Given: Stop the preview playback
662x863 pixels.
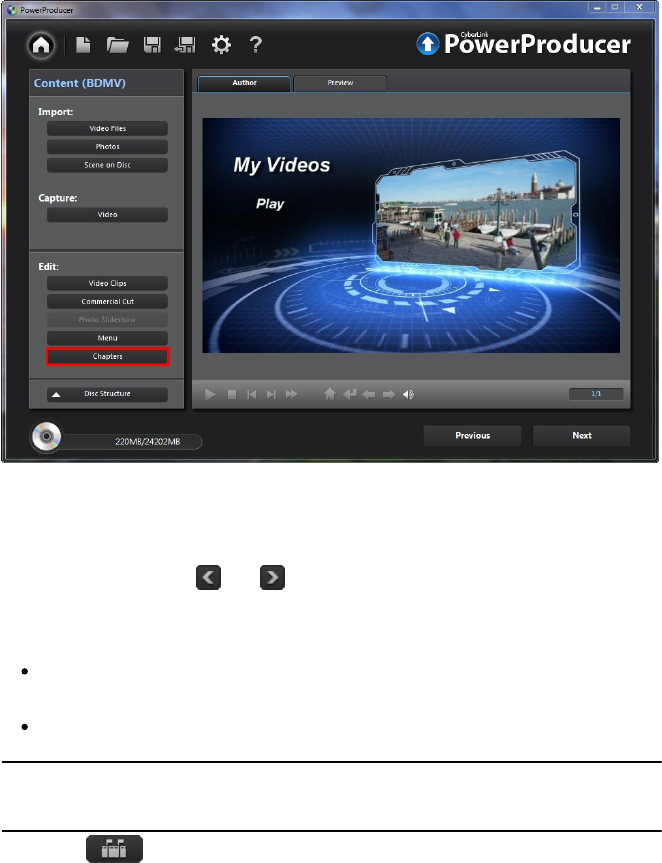Looking at the screenshot, I should [x=232, y=394].
